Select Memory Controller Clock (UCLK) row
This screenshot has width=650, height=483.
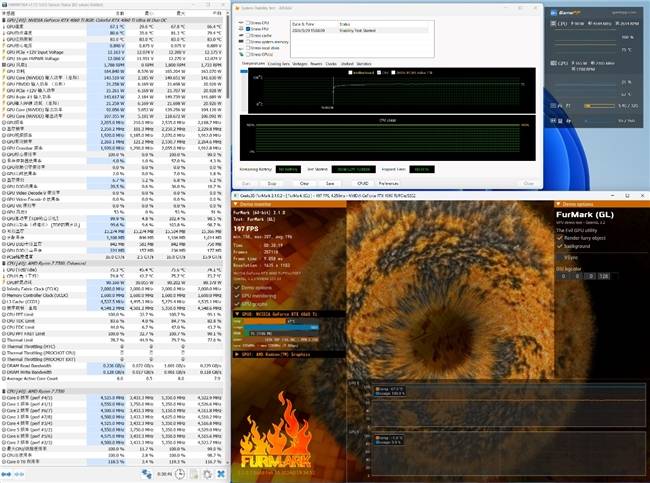[x=113, y=295]
